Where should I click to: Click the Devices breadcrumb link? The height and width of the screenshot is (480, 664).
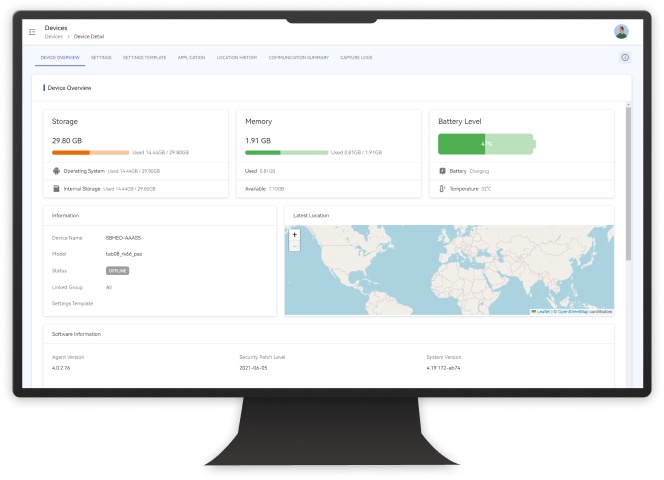[x=53, y=36]
